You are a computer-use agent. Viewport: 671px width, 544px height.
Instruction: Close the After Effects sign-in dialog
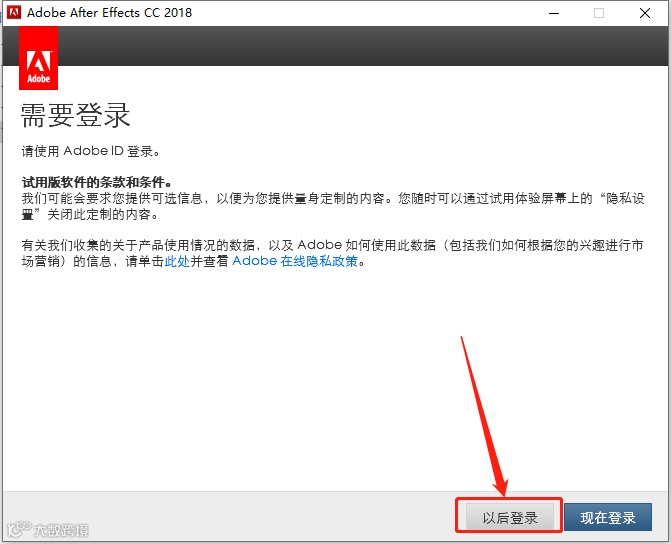point(645,13)
